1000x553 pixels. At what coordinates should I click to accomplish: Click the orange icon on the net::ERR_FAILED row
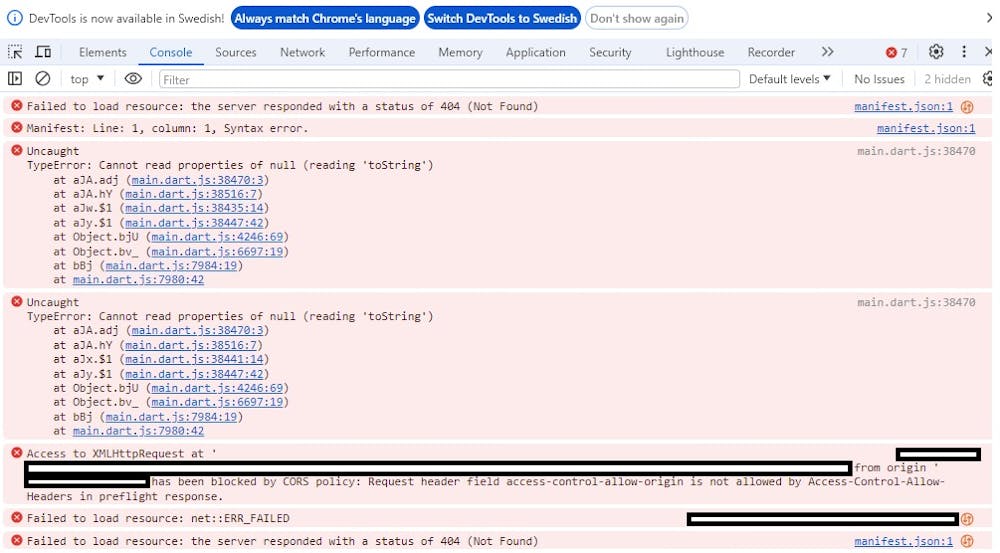pos(967,519)
